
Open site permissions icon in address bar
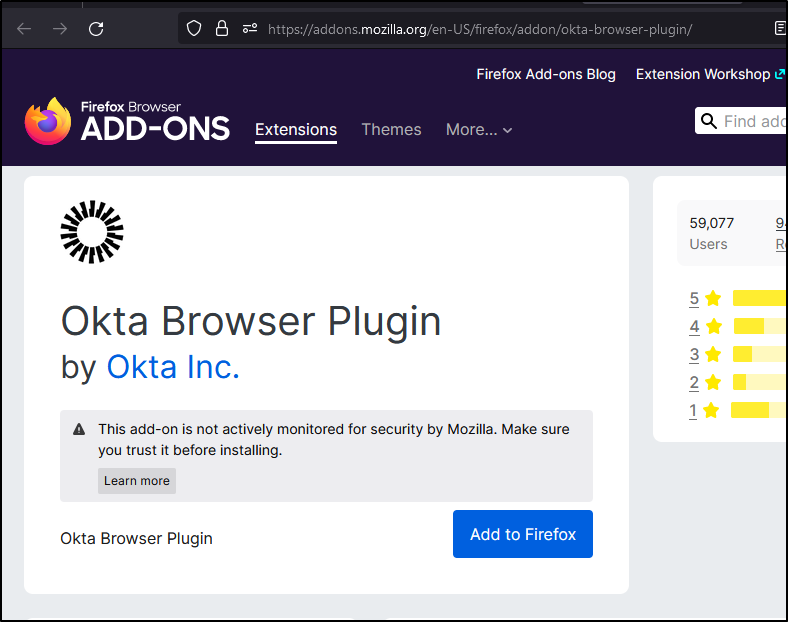point(250,29)
